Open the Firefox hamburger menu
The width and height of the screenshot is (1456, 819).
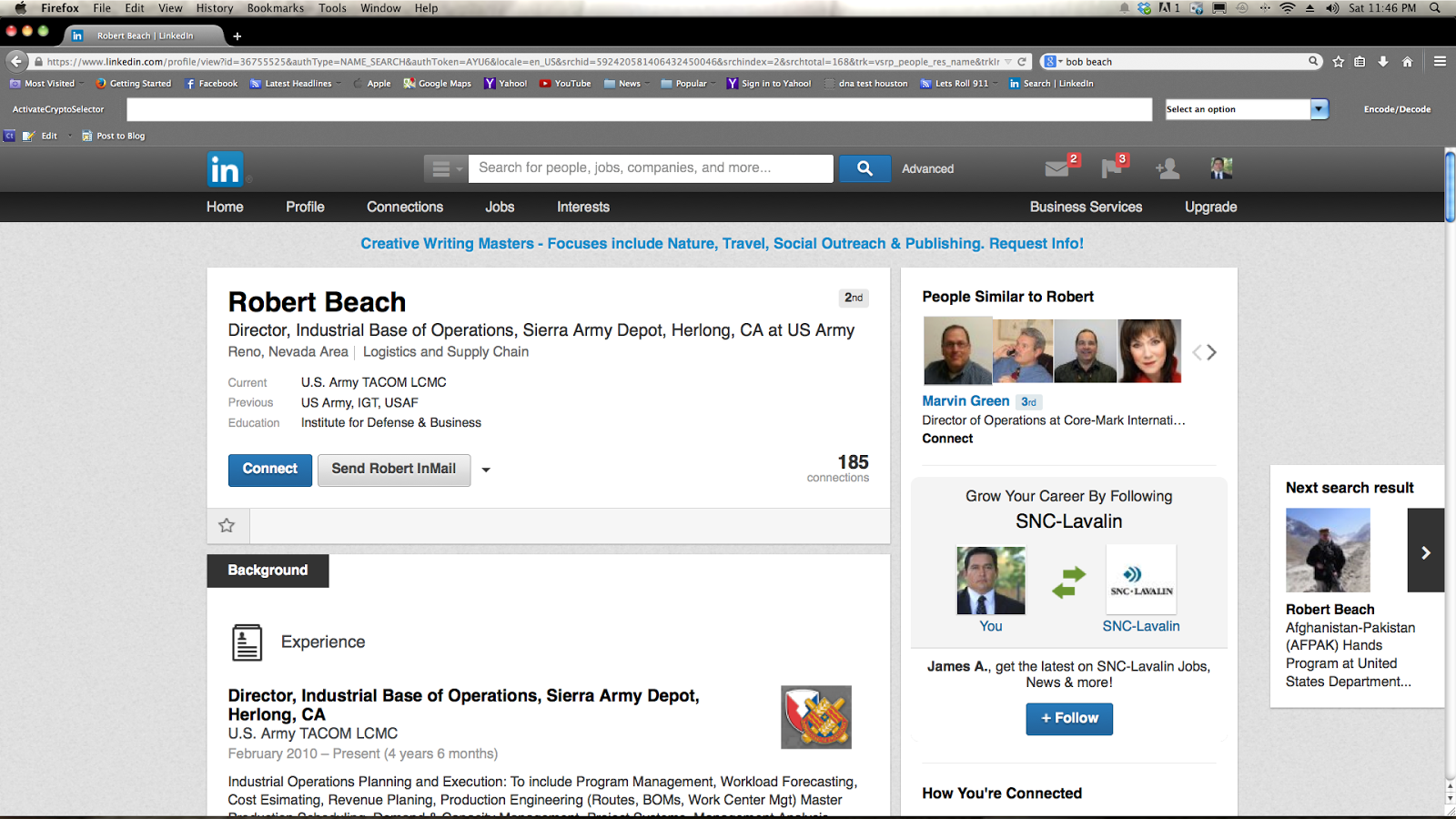1440,62
